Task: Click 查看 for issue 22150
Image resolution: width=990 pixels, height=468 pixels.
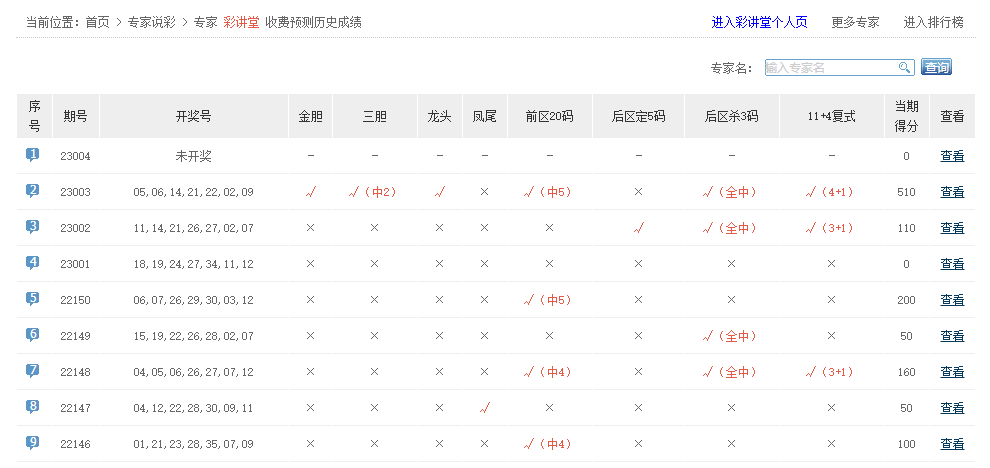Action: coord(952,300)
